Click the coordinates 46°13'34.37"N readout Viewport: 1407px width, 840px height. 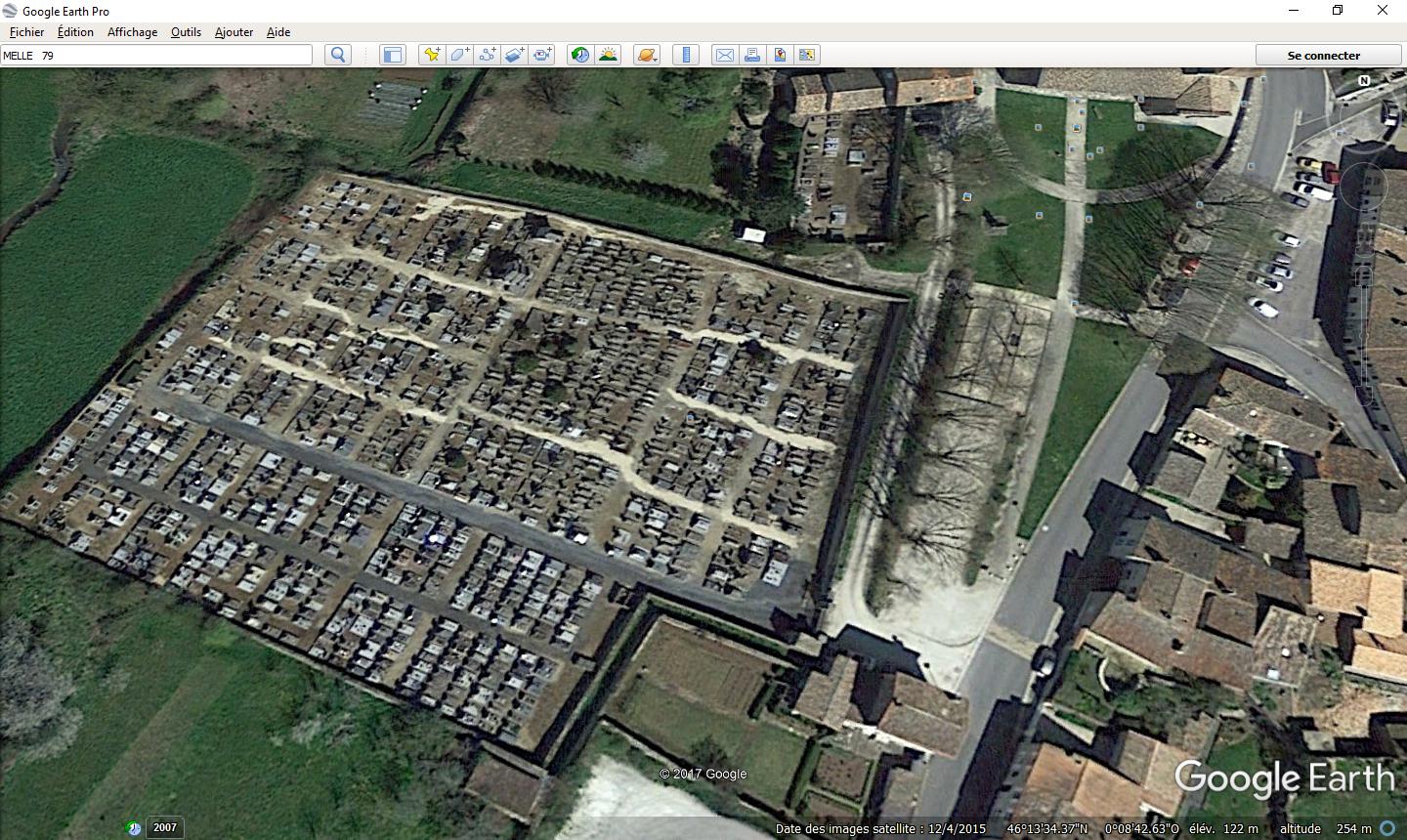click(1047, 828)
